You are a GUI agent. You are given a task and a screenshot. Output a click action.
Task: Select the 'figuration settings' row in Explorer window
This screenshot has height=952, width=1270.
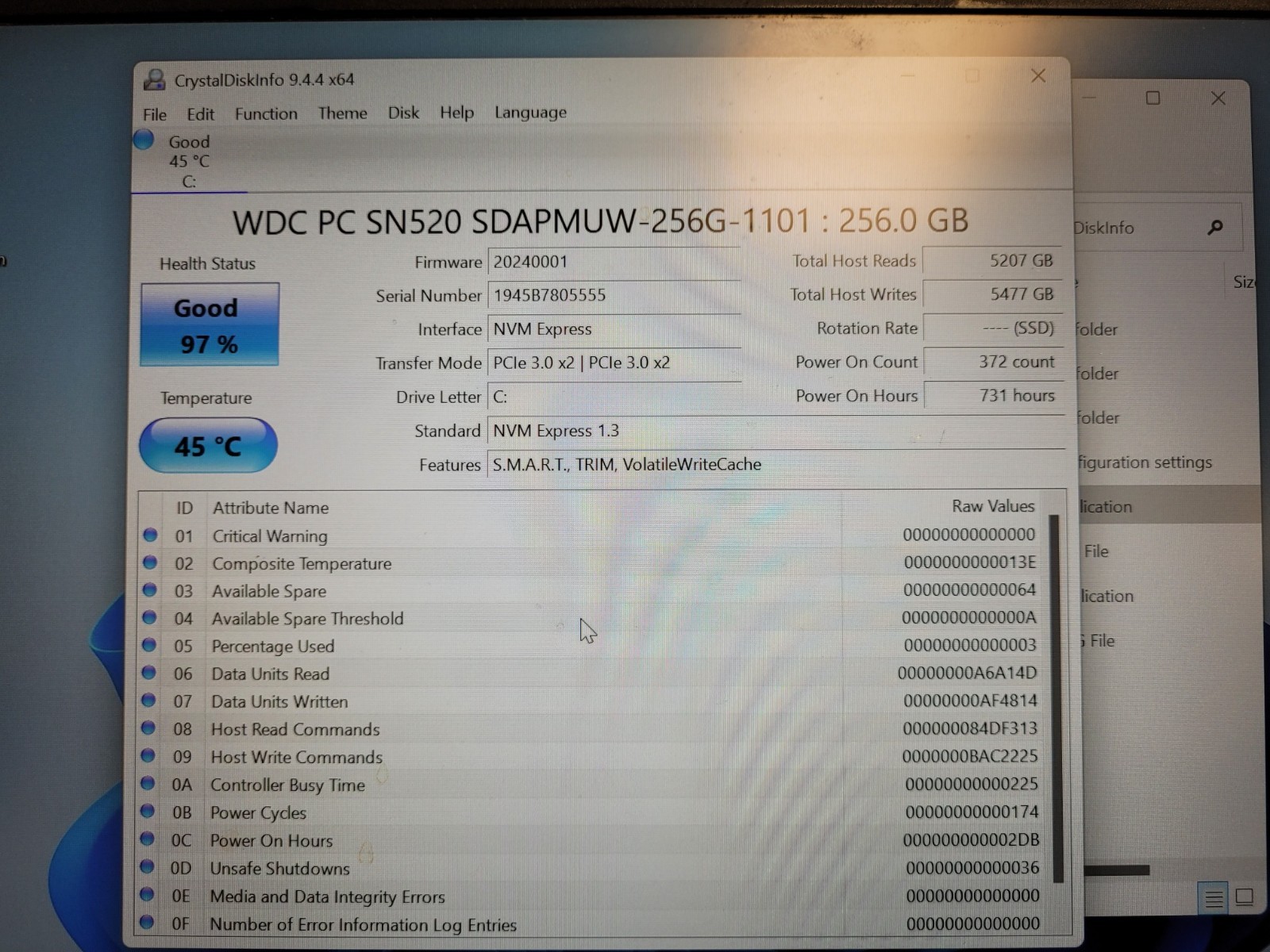tap(1168, 463)
